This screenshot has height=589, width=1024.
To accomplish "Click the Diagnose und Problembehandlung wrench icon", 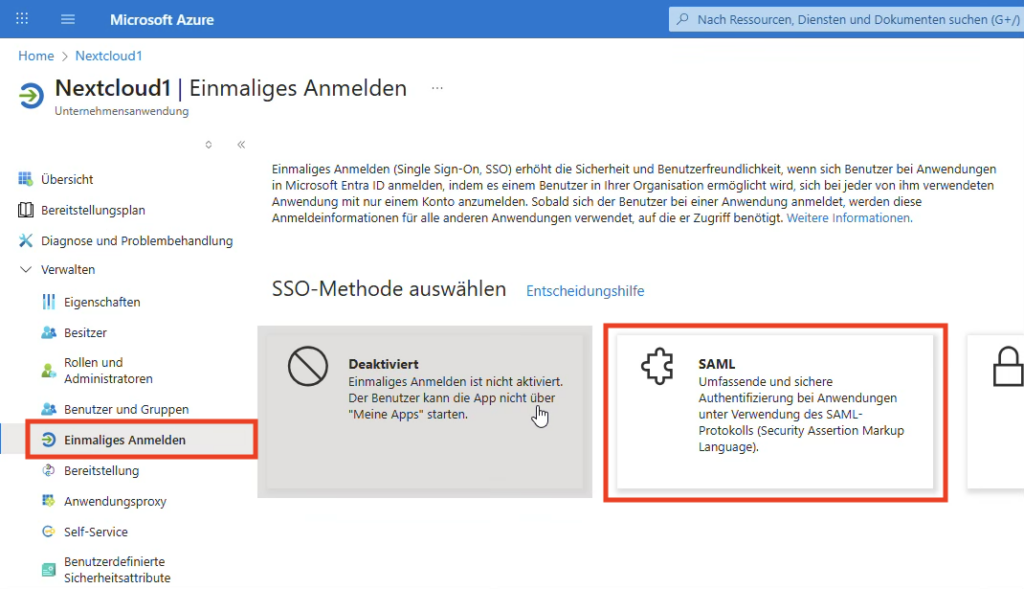I will click(26, 241).
